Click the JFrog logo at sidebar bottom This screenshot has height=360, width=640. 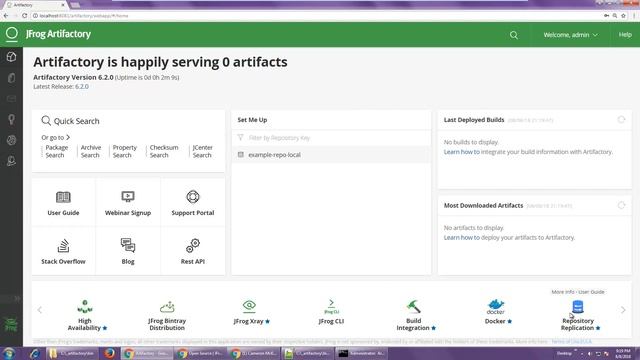click(11, 324)
